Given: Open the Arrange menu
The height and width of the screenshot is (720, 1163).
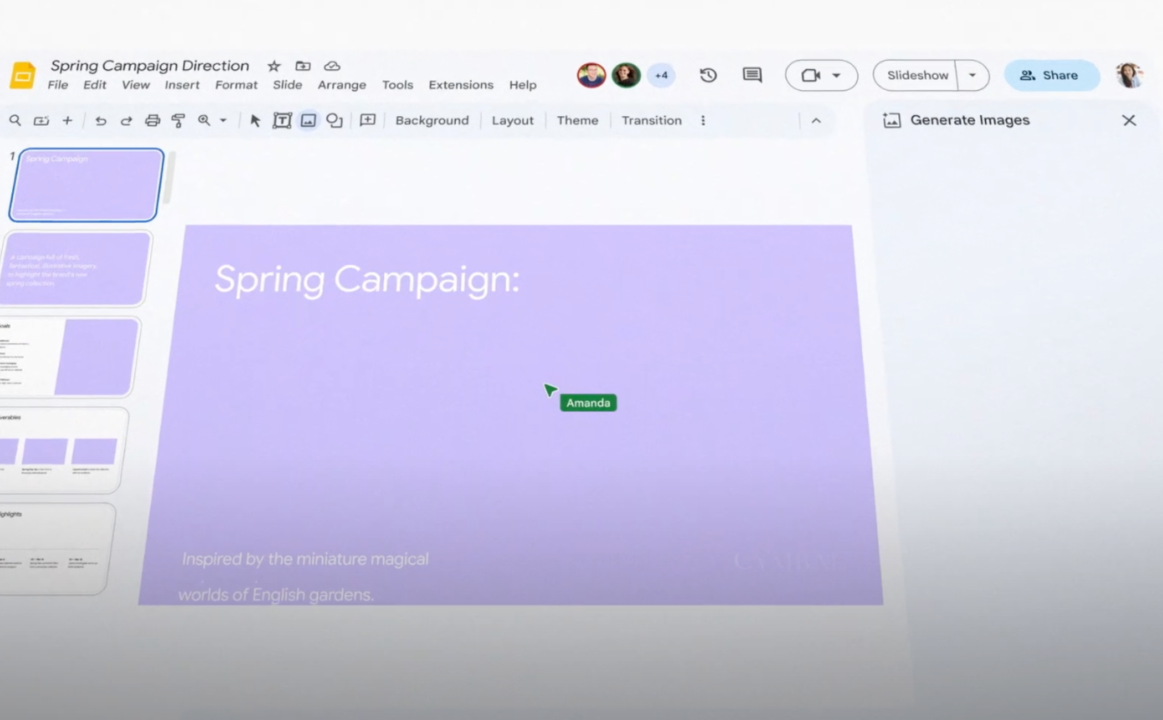Looking at the screenshot, I should [x=342, y=85].
